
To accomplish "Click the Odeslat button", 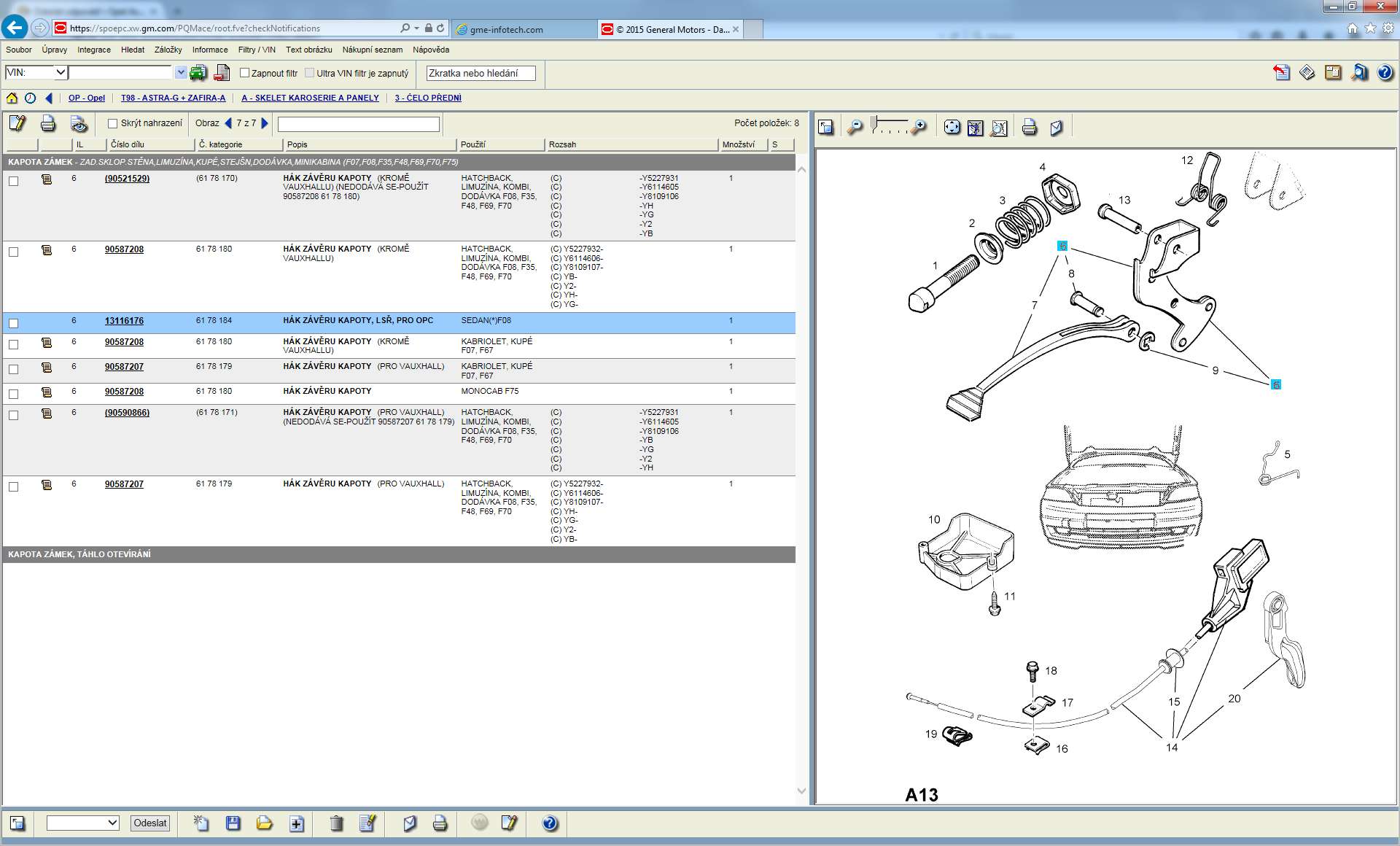I will coord(149,823).
